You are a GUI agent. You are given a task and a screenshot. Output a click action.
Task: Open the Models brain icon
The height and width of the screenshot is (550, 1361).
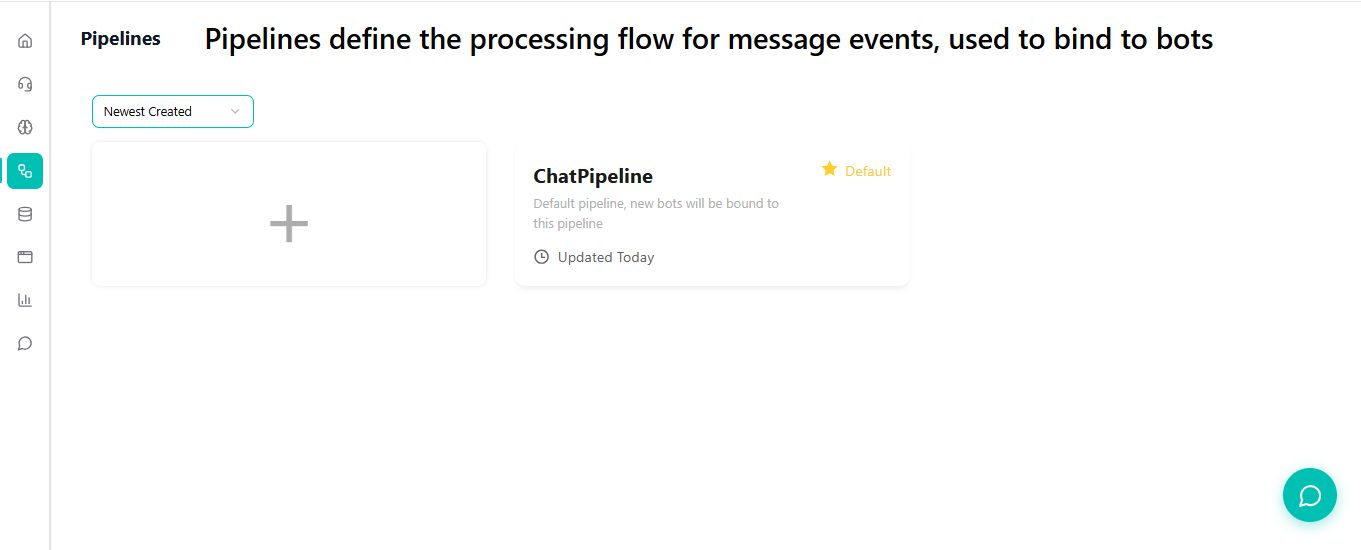pos(25,127)
